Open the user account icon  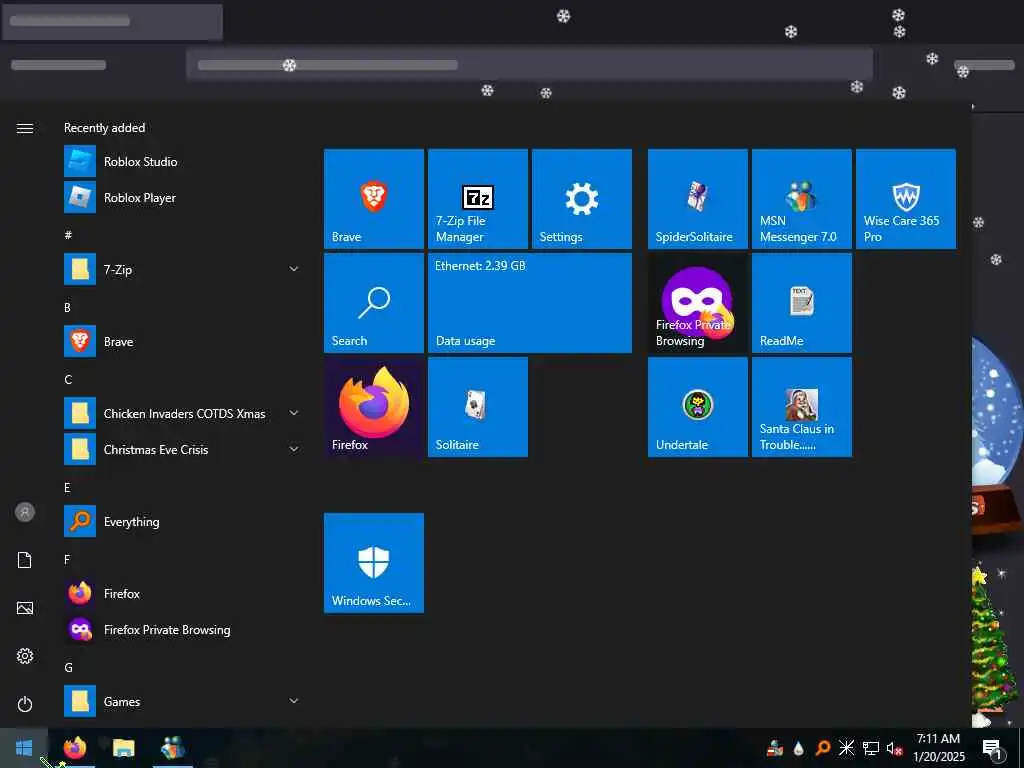click(25, 512)
